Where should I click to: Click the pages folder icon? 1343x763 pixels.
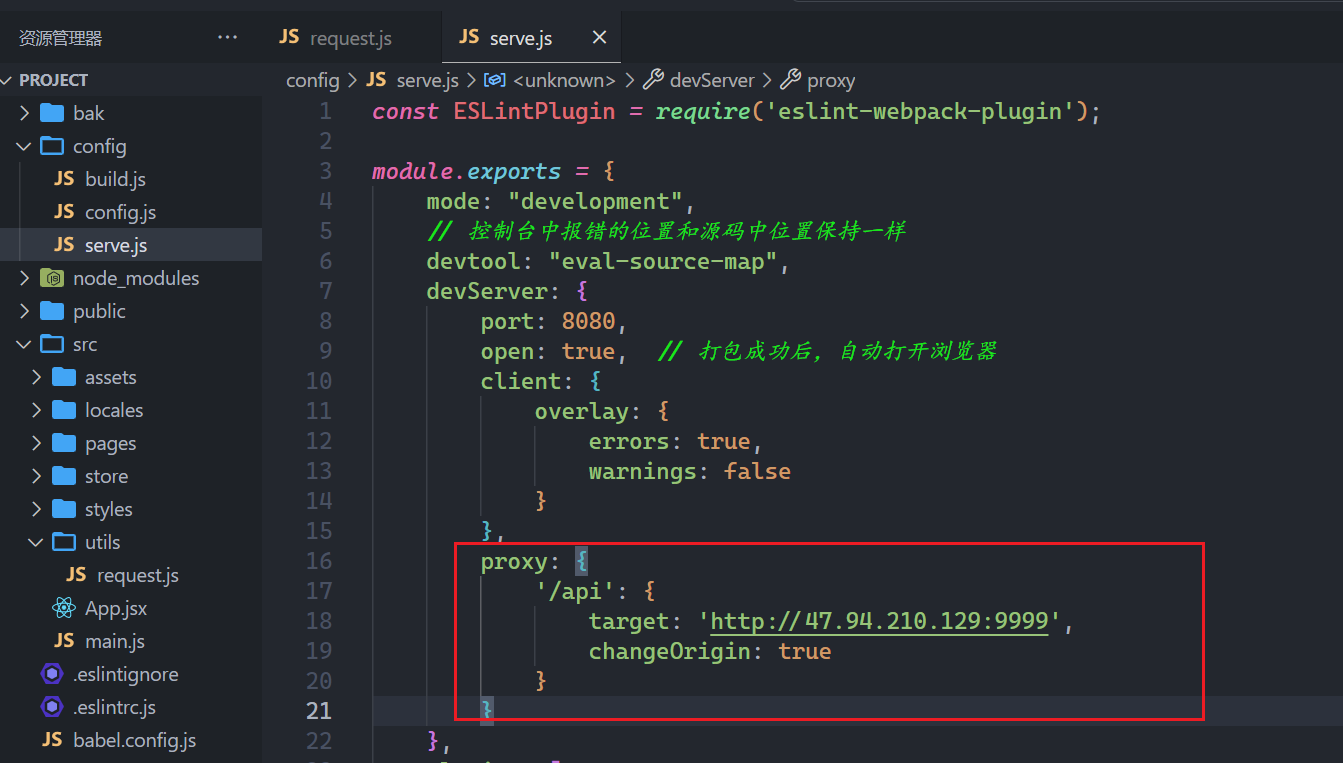[64, 443]
